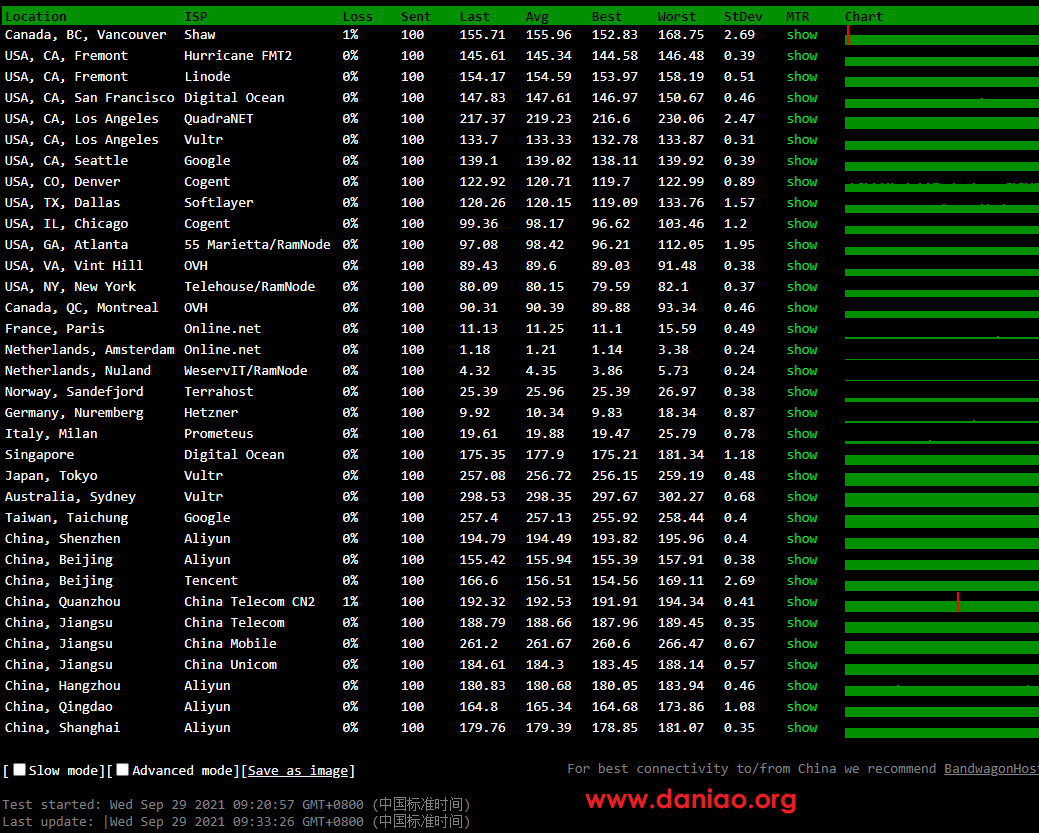This screenshot has height=833, width=1039.
Task: Show MTR for Nuremberg Hetzner row
Action: [x=802, y=413]
